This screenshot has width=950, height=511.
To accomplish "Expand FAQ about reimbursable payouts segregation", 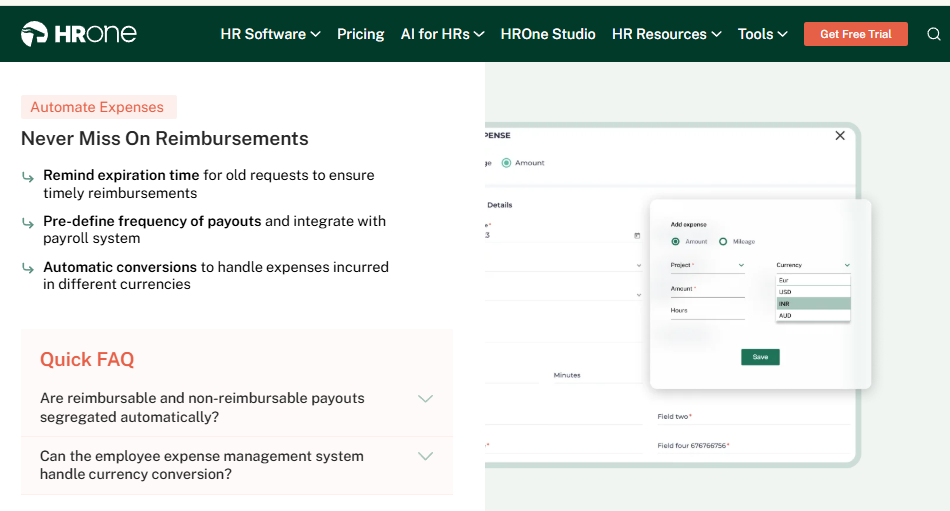I will point(237,407).
